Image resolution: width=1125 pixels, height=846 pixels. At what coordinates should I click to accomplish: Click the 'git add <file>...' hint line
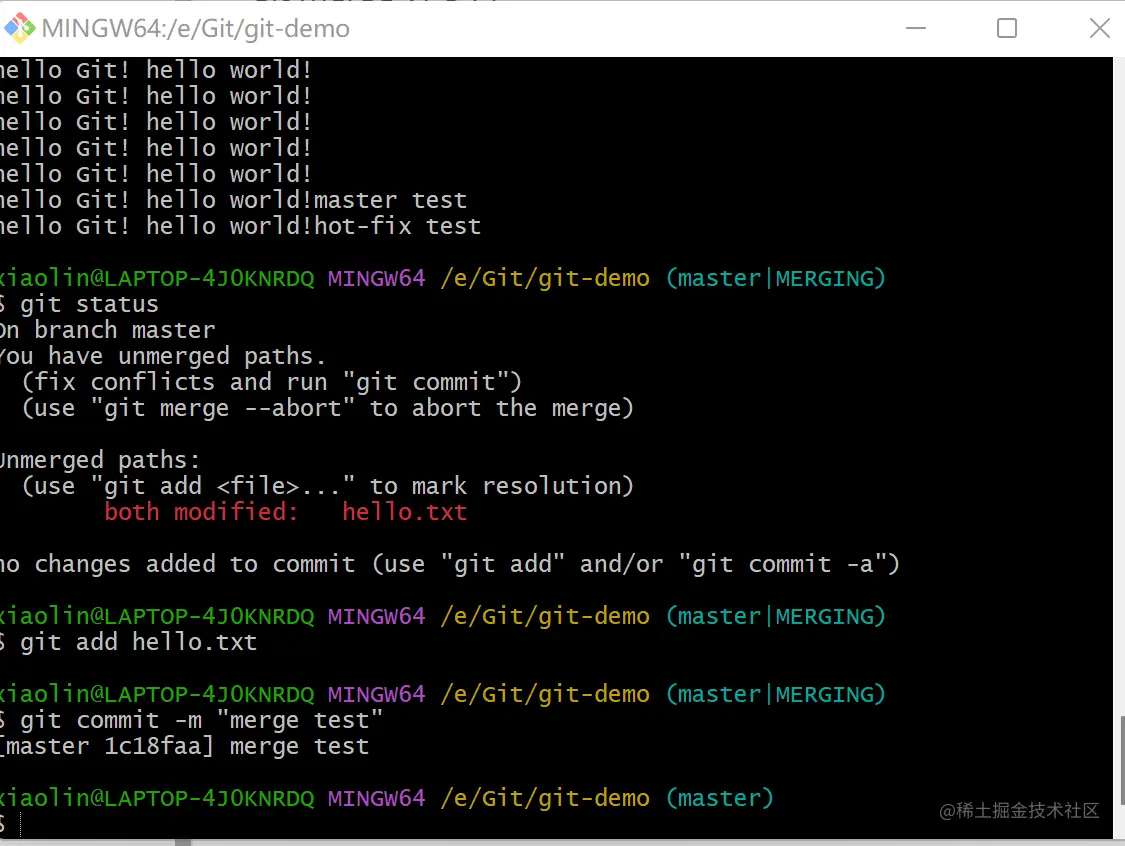click(328, 487)
